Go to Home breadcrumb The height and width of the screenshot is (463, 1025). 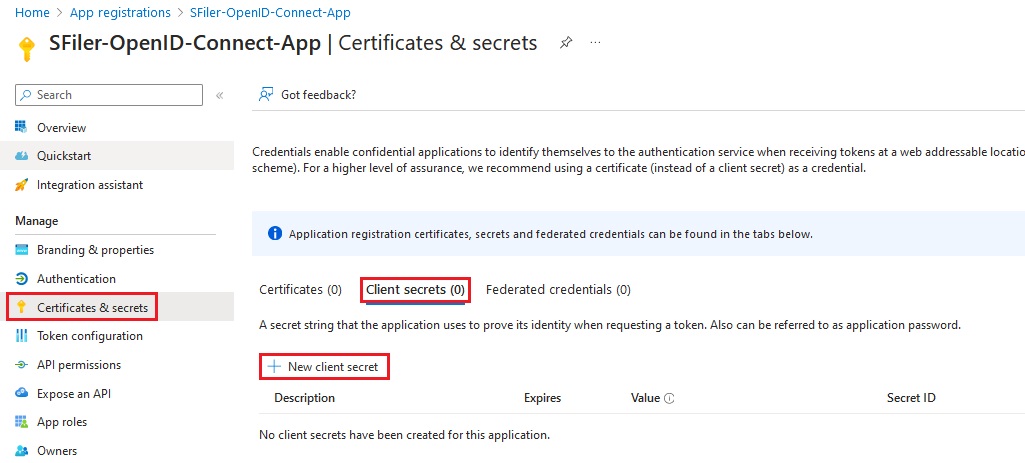[x=32, y=12]
